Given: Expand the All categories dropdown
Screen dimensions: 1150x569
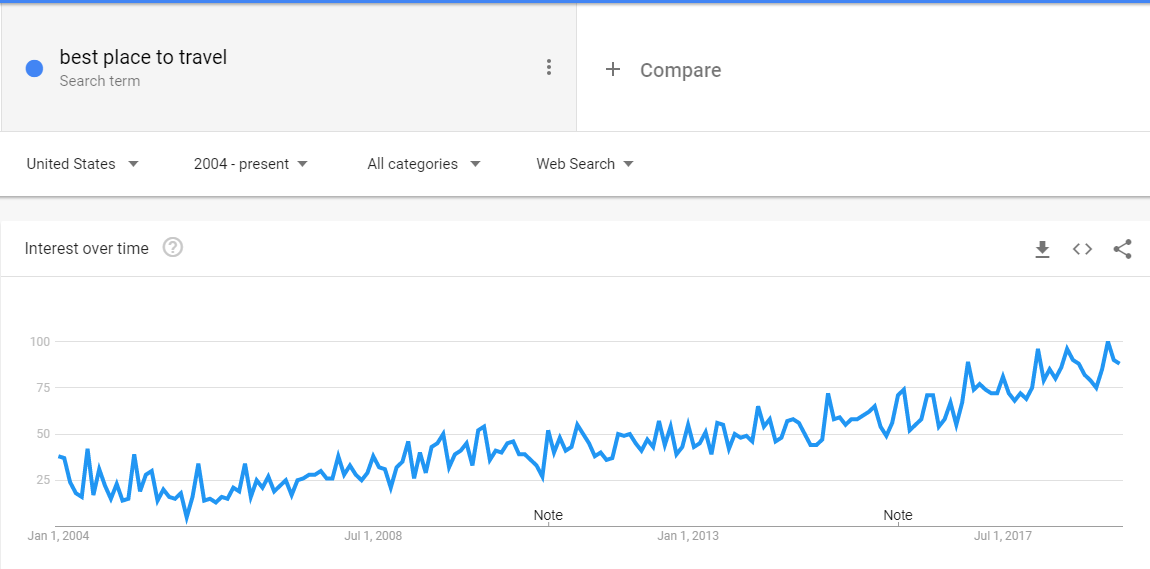Looking at the screenshot, I should click(x=424, y=164).
